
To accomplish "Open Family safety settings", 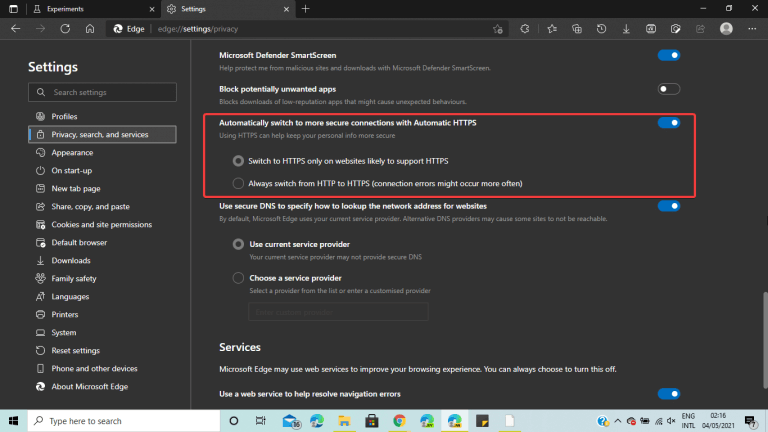I will click(102, 279).
